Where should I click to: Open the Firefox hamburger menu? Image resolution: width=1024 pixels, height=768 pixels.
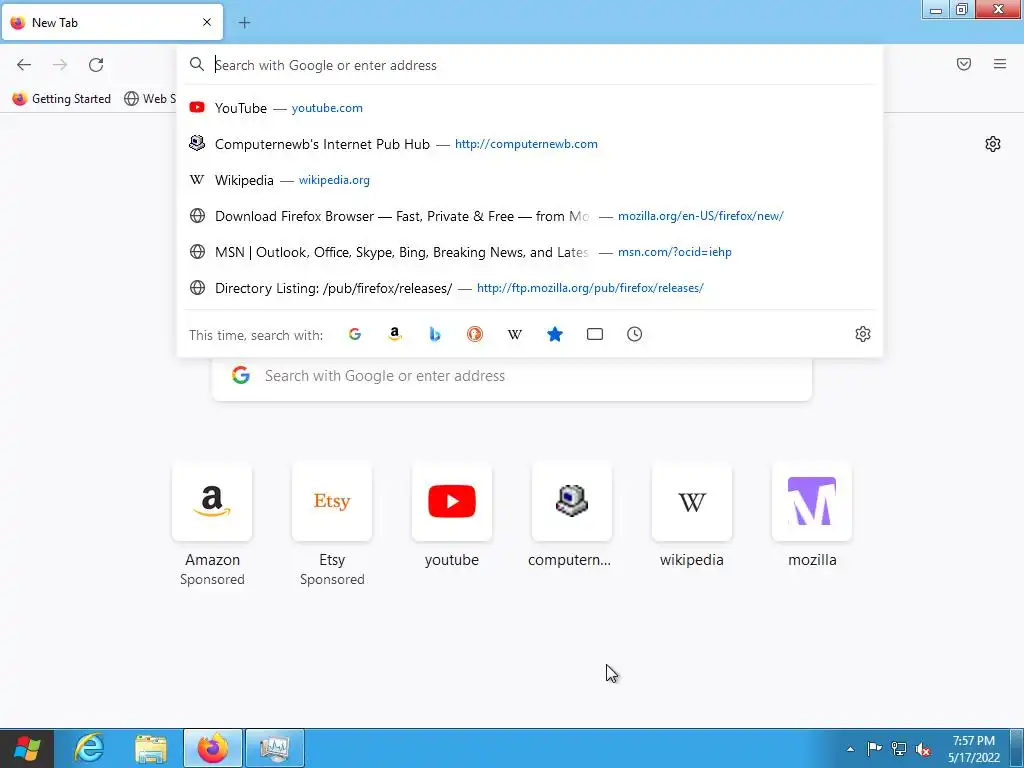(x=1000, y=64)
